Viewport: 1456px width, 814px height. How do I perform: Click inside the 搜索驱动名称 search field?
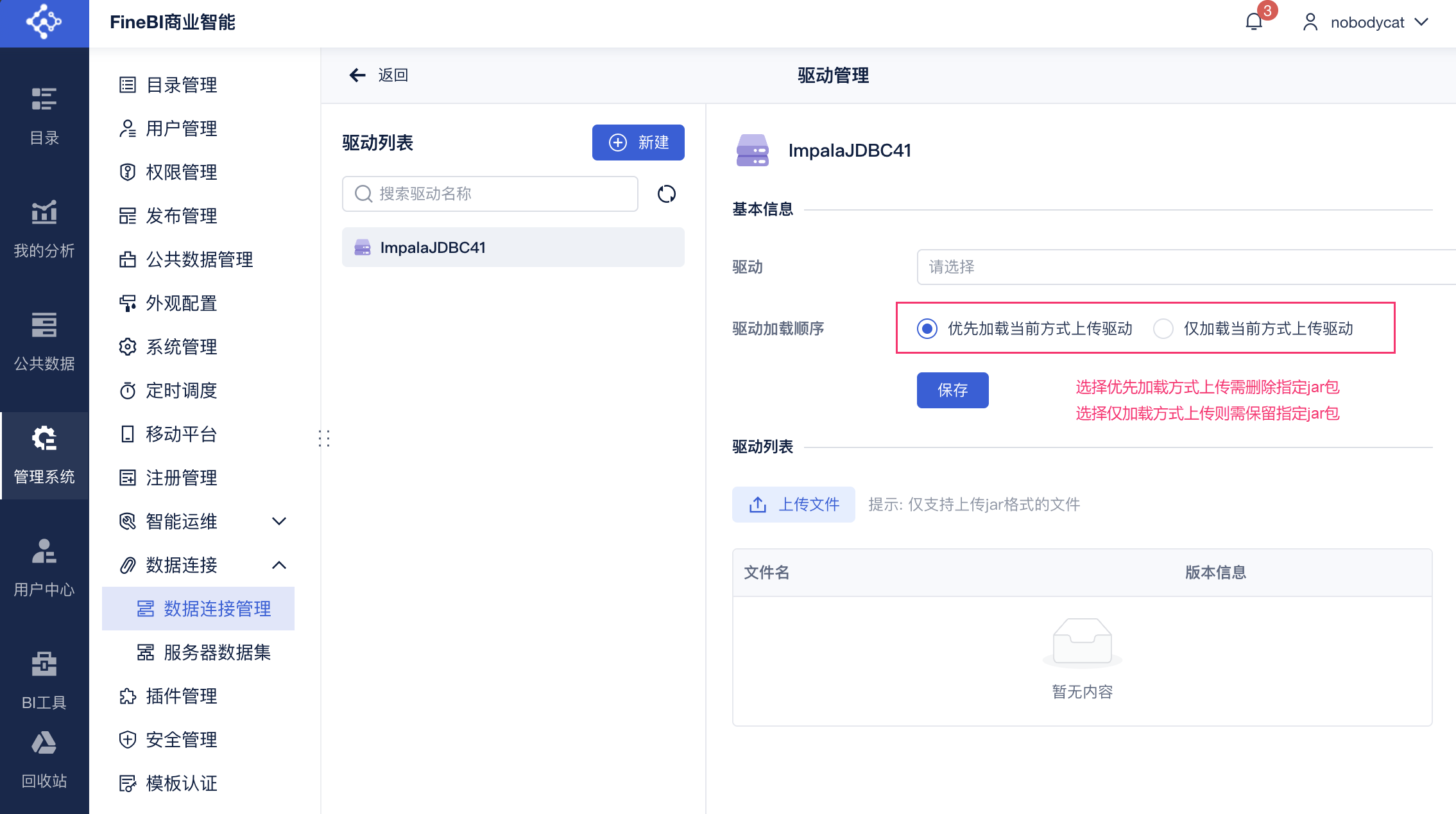[490, 194]
